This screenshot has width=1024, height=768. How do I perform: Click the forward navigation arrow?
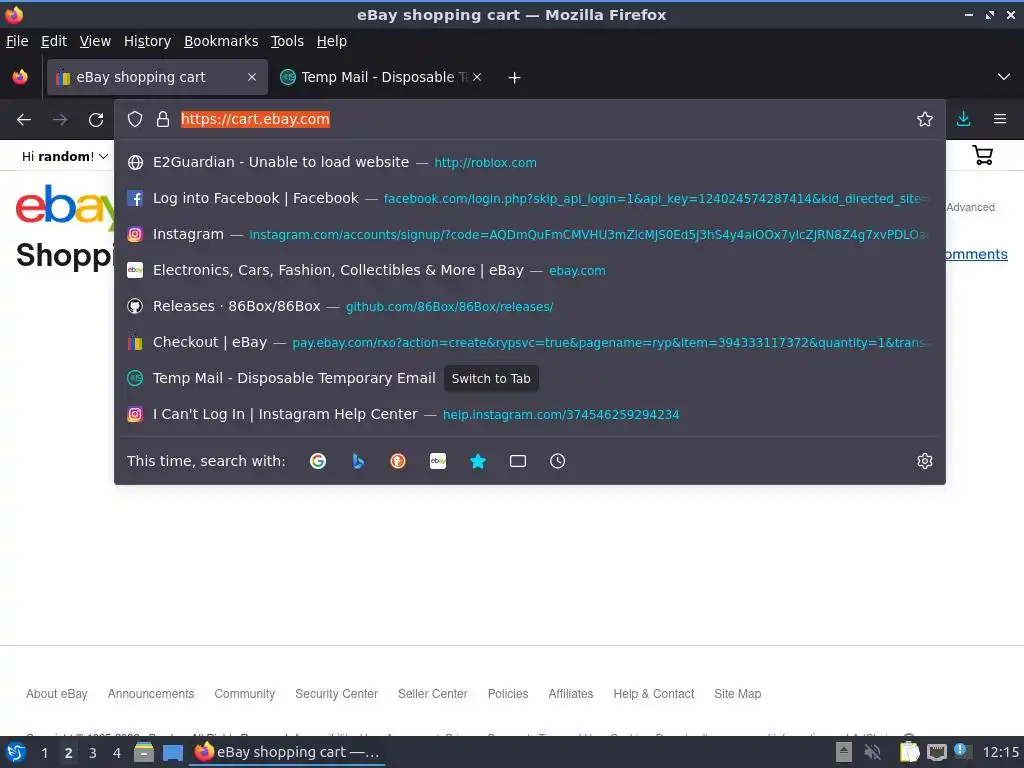click(x=60, y=120)
